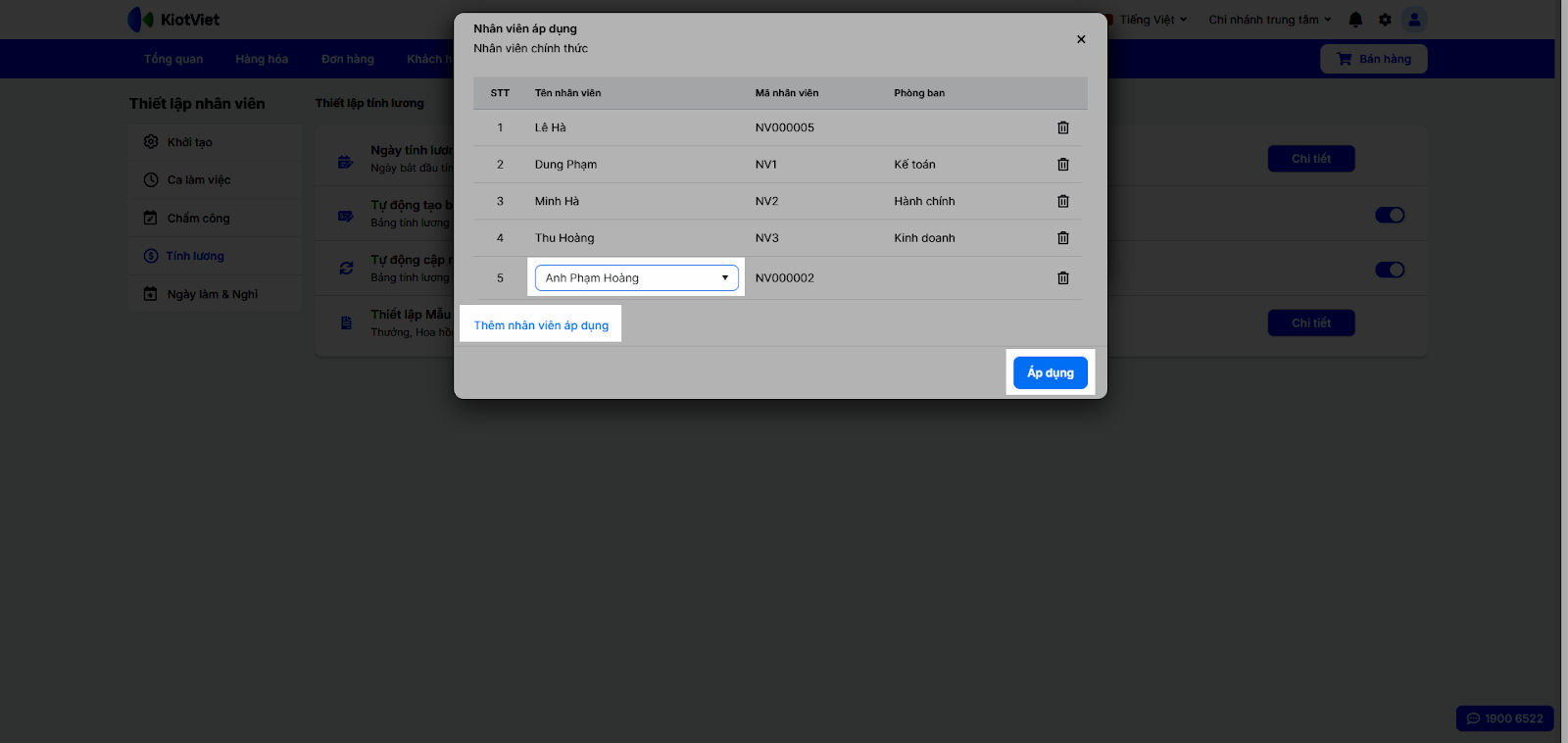Click employee name Minh Hà

pos(558,201)
